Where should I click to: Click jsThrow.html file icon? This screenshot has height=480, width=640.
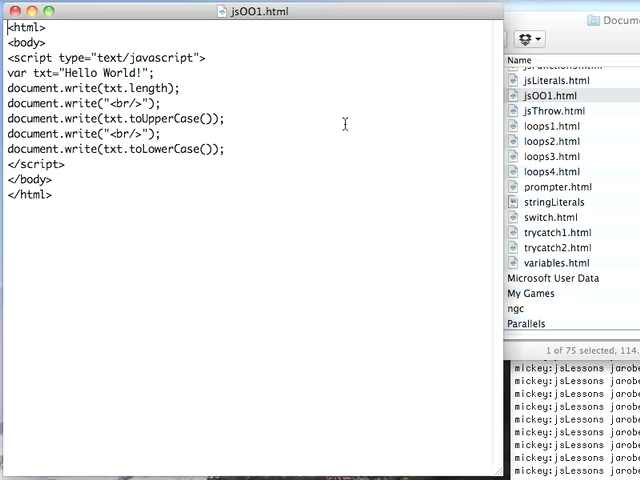[513, 111]
